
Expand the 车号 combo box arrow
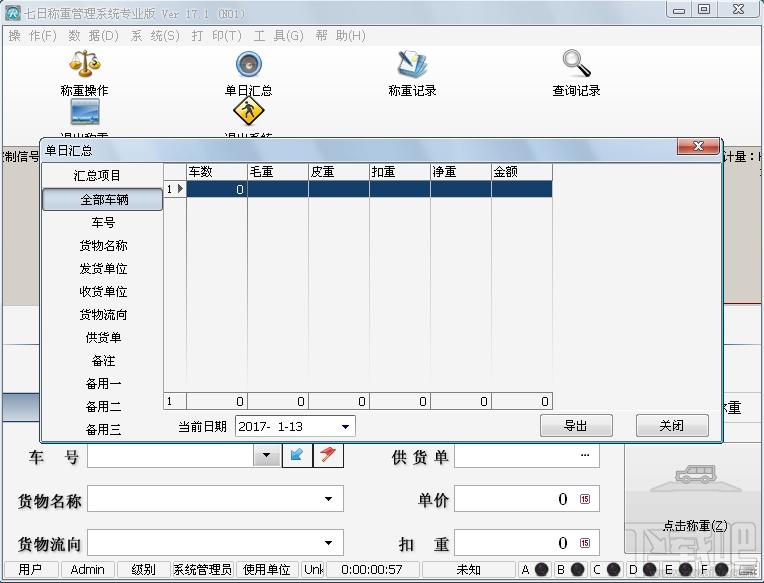pos(267,456)
